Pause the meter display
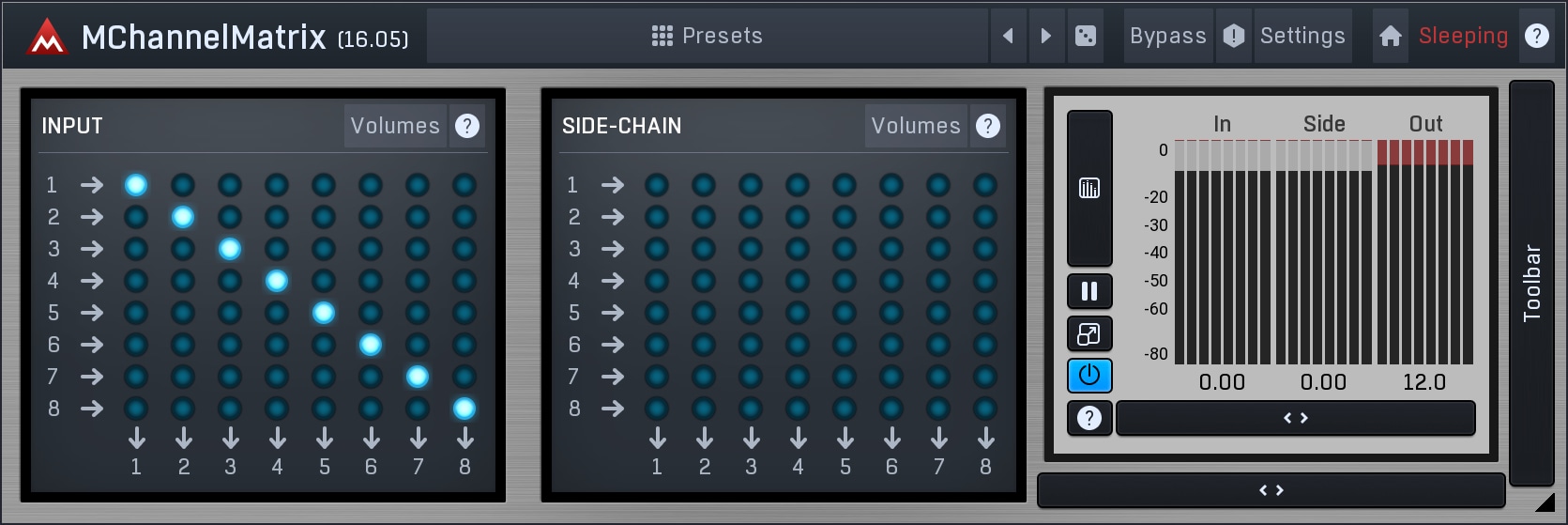The width and height of the screenshot is (1568, 525). [1089, 291]
